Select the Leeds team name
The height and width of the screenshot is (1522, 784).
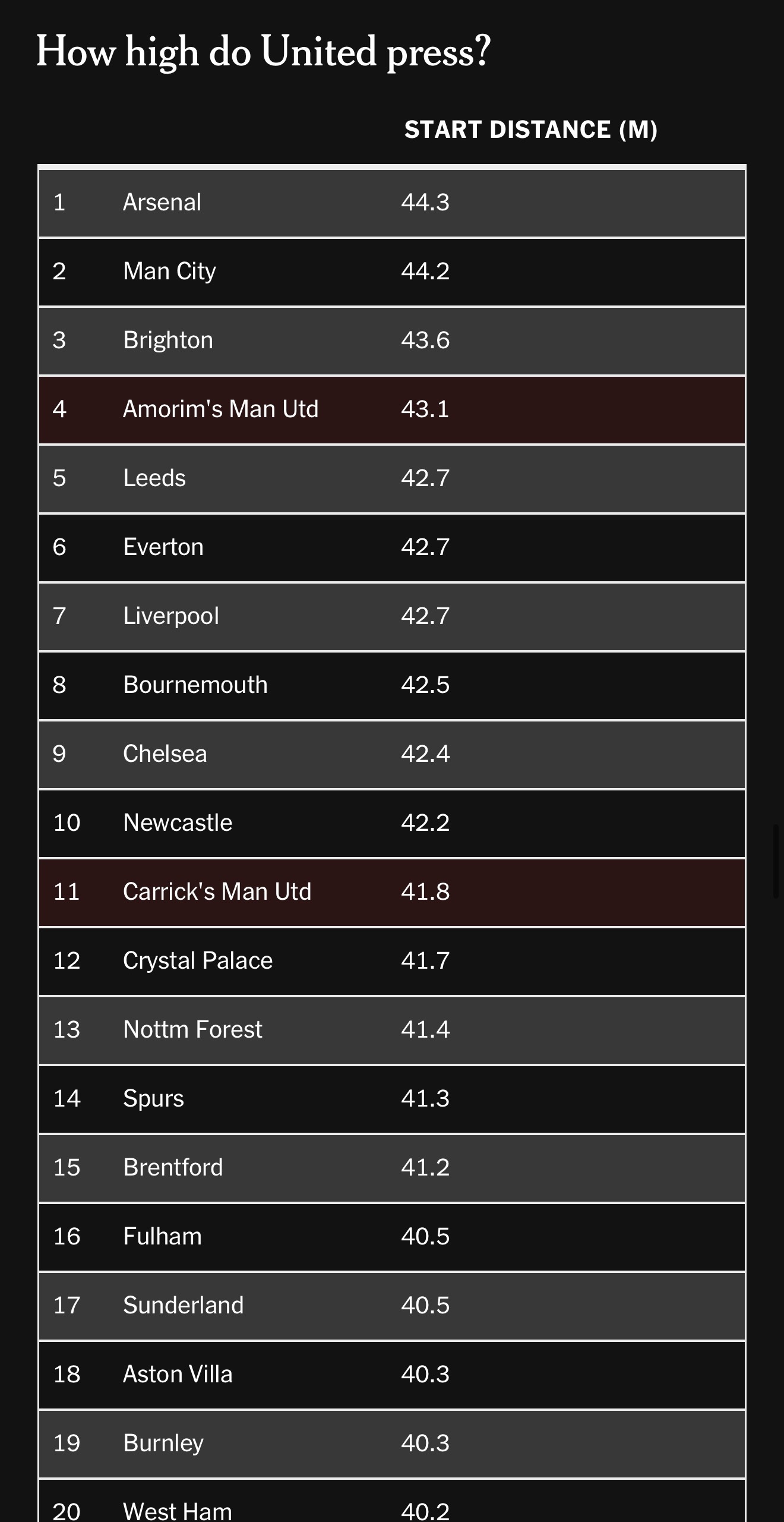coord(154,478)
